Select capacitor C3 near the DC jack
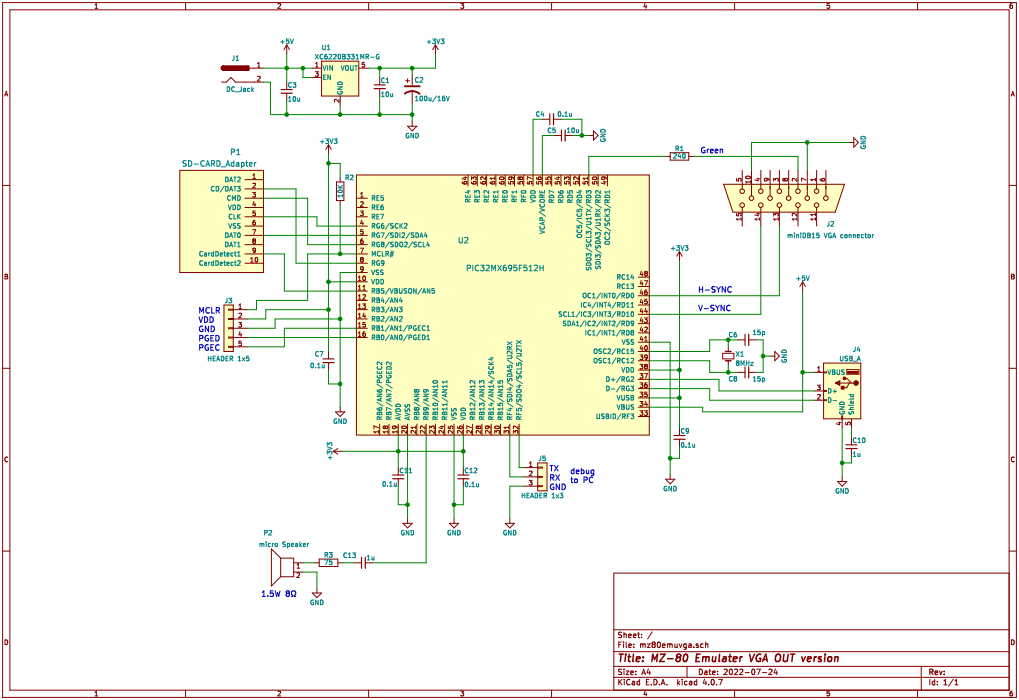This screenshot has height=700, width=1019. click(287, 92)
